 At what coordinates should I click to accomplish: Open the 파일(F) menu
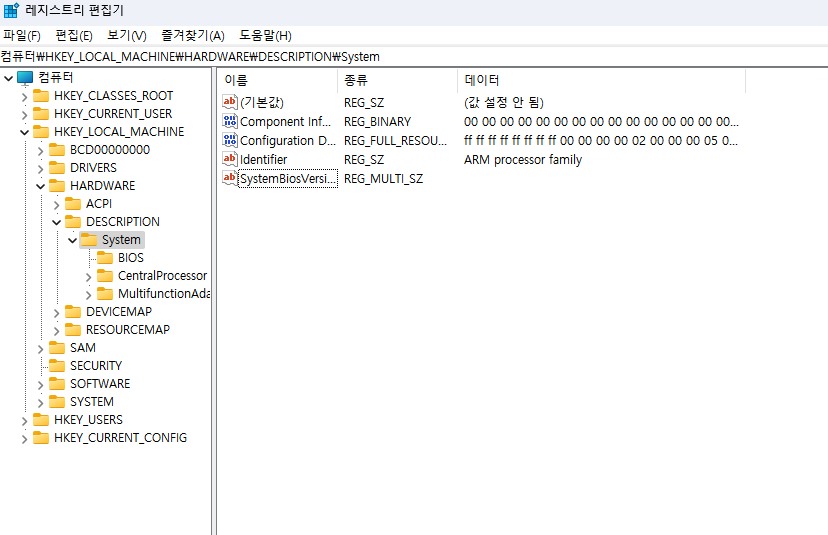pos(21,35)
